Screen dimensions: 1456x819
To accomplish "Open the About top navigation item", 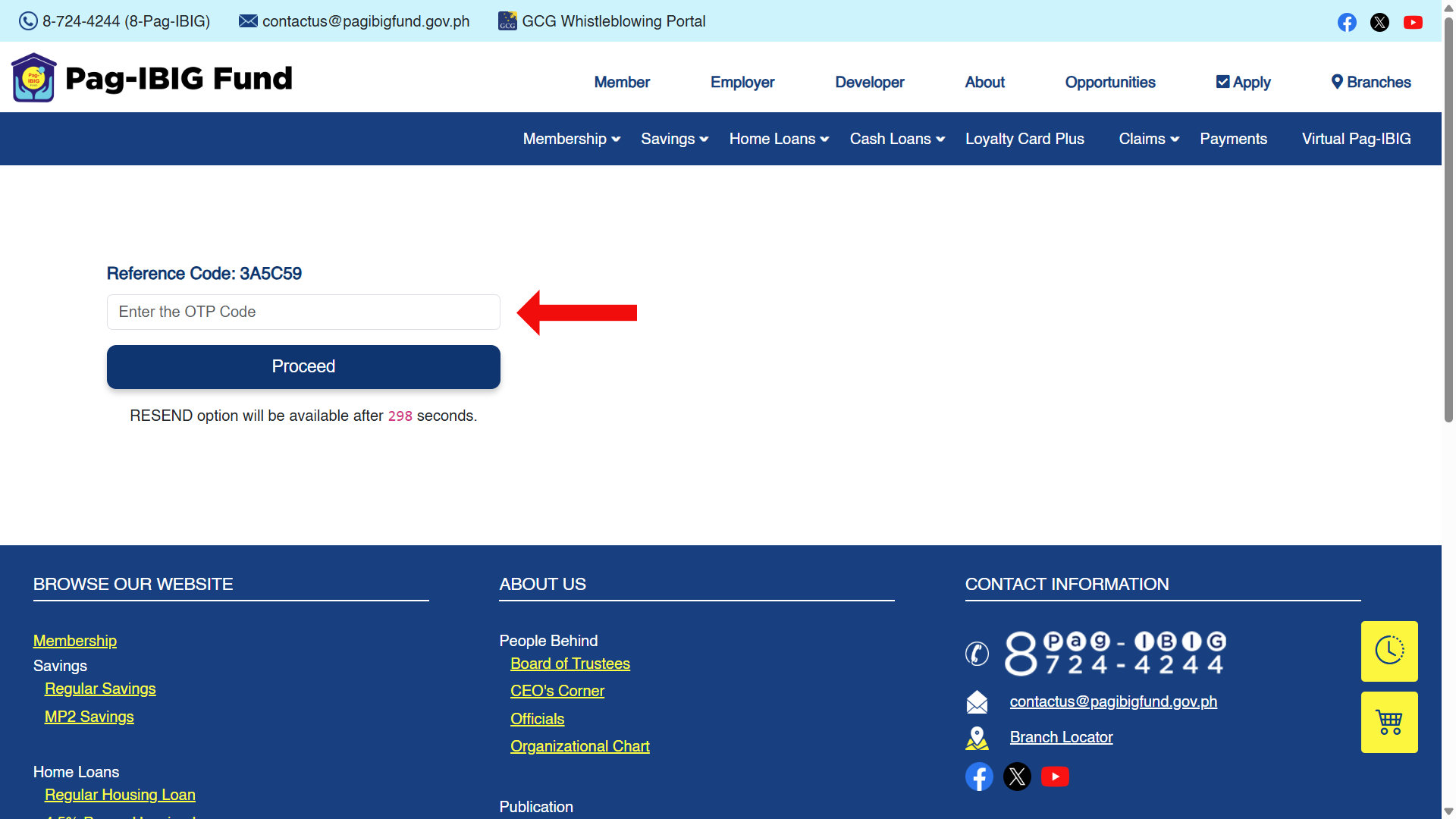I will 985,82.
